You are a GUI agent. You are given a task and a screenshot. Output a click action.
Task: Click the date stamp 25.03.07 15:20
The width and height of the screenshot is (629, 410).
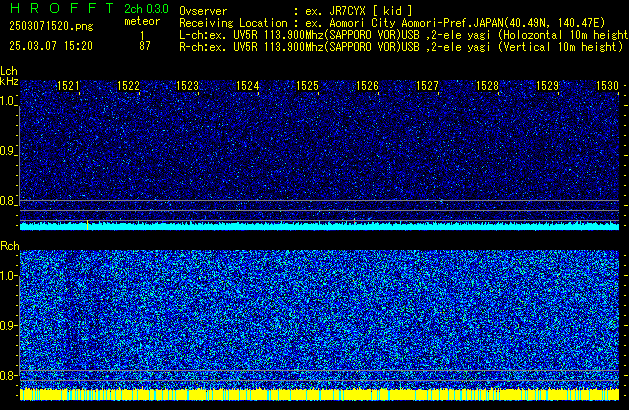51,46
